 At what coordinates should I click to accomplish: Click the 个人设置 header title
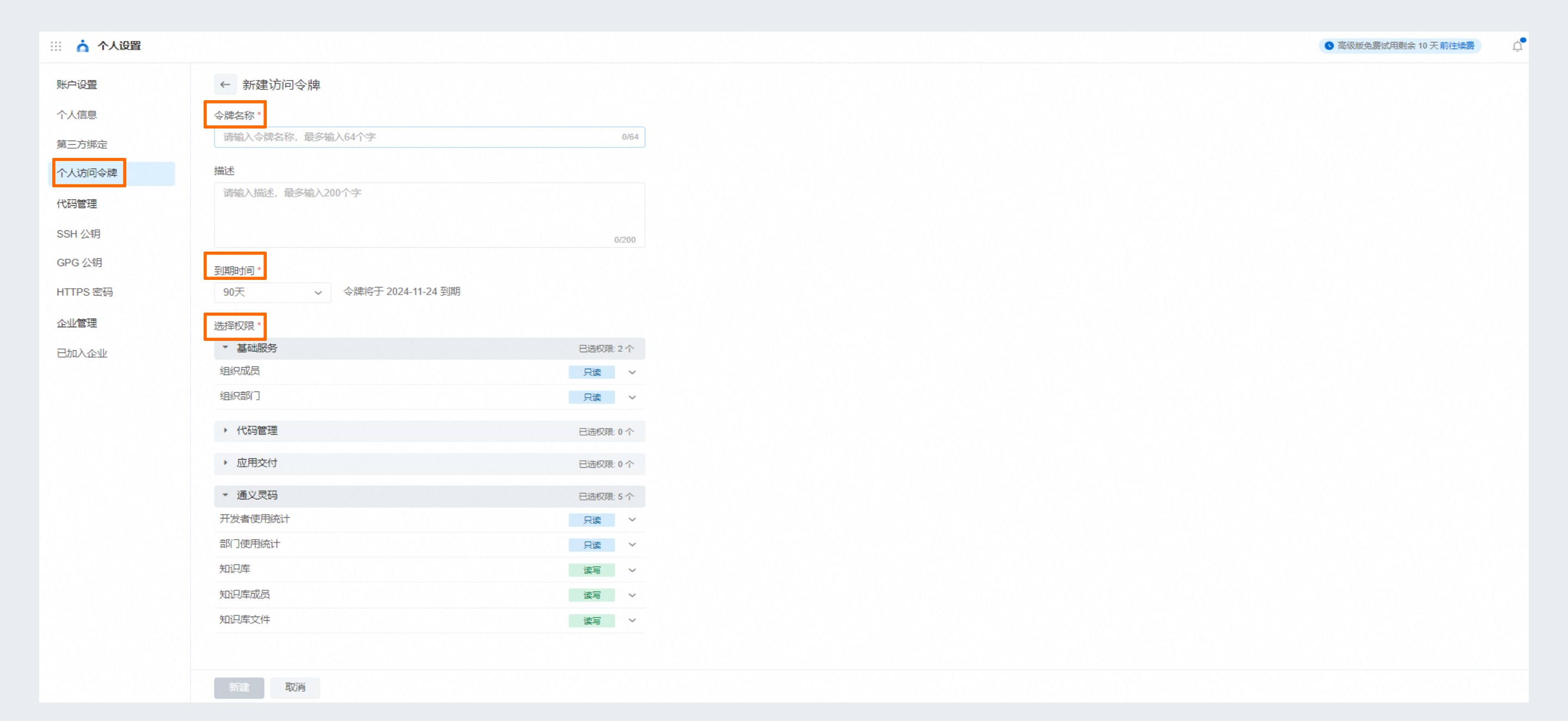(x=119, y=46)
